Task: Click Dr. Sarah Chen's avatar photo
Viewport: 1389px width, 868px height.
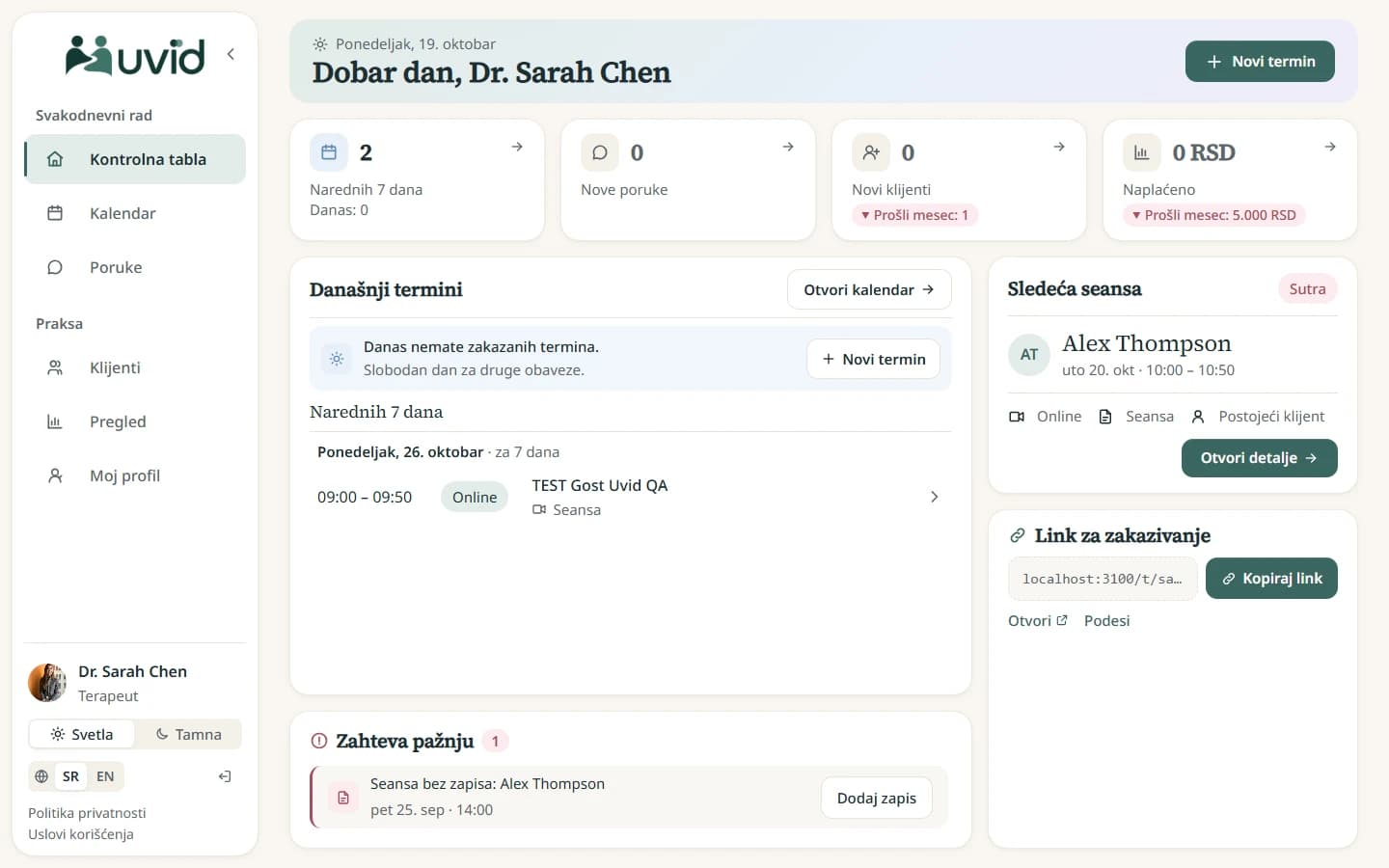Action: pyautogui.click(x=47, y=683)
